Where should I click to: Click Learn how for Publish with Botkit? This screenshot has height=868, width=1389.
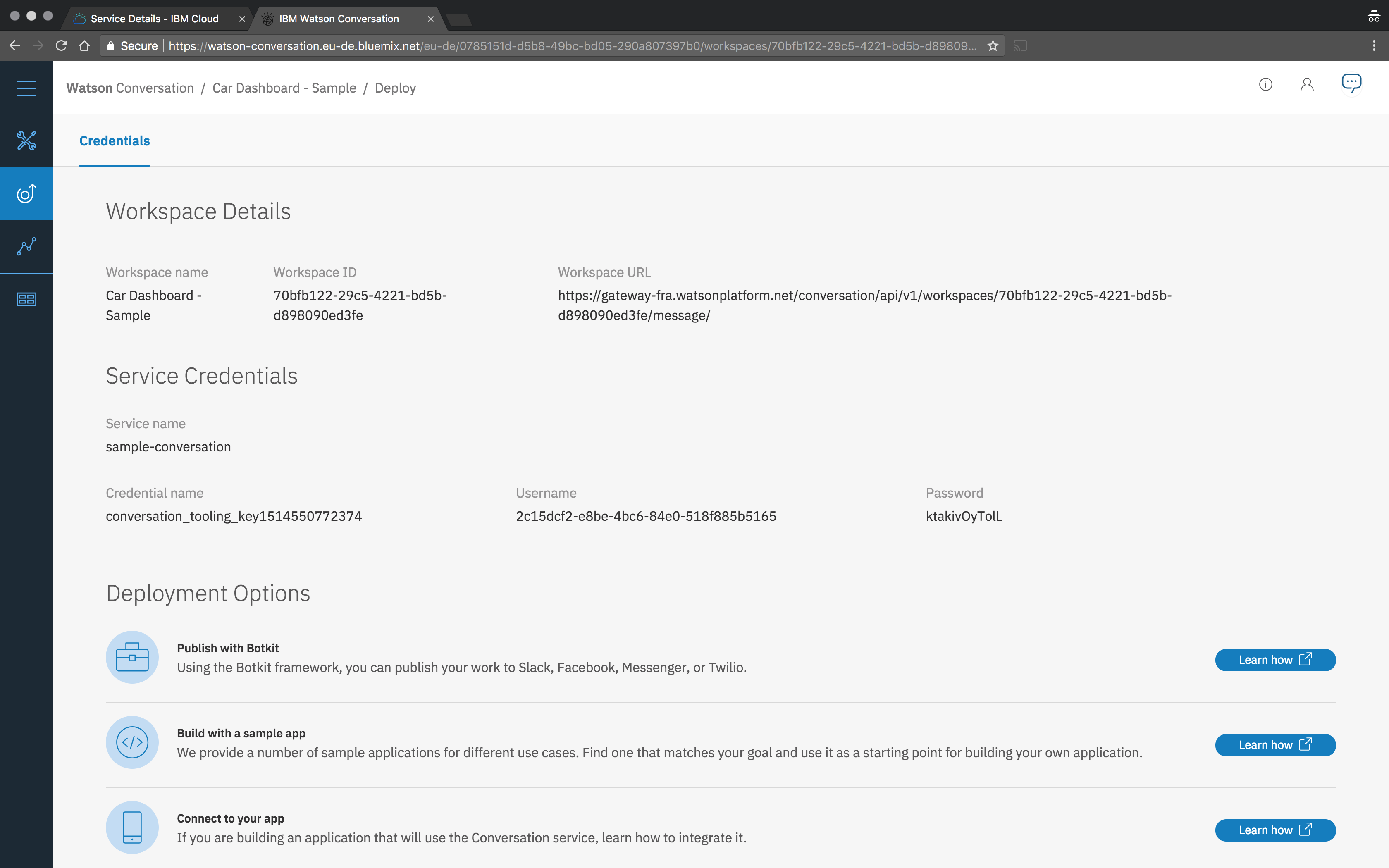[x=1275, y=660]
